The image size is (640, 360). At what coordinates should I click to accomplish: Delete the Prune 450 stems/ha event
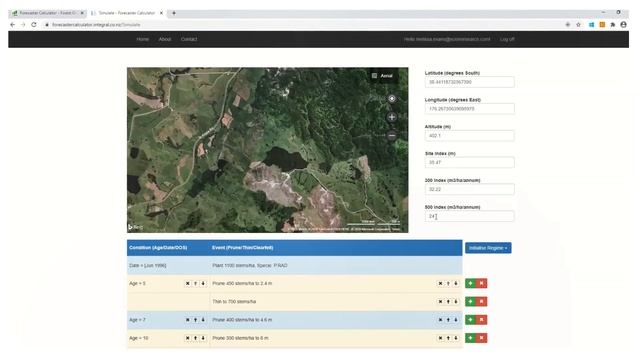[x=440, y=283]
